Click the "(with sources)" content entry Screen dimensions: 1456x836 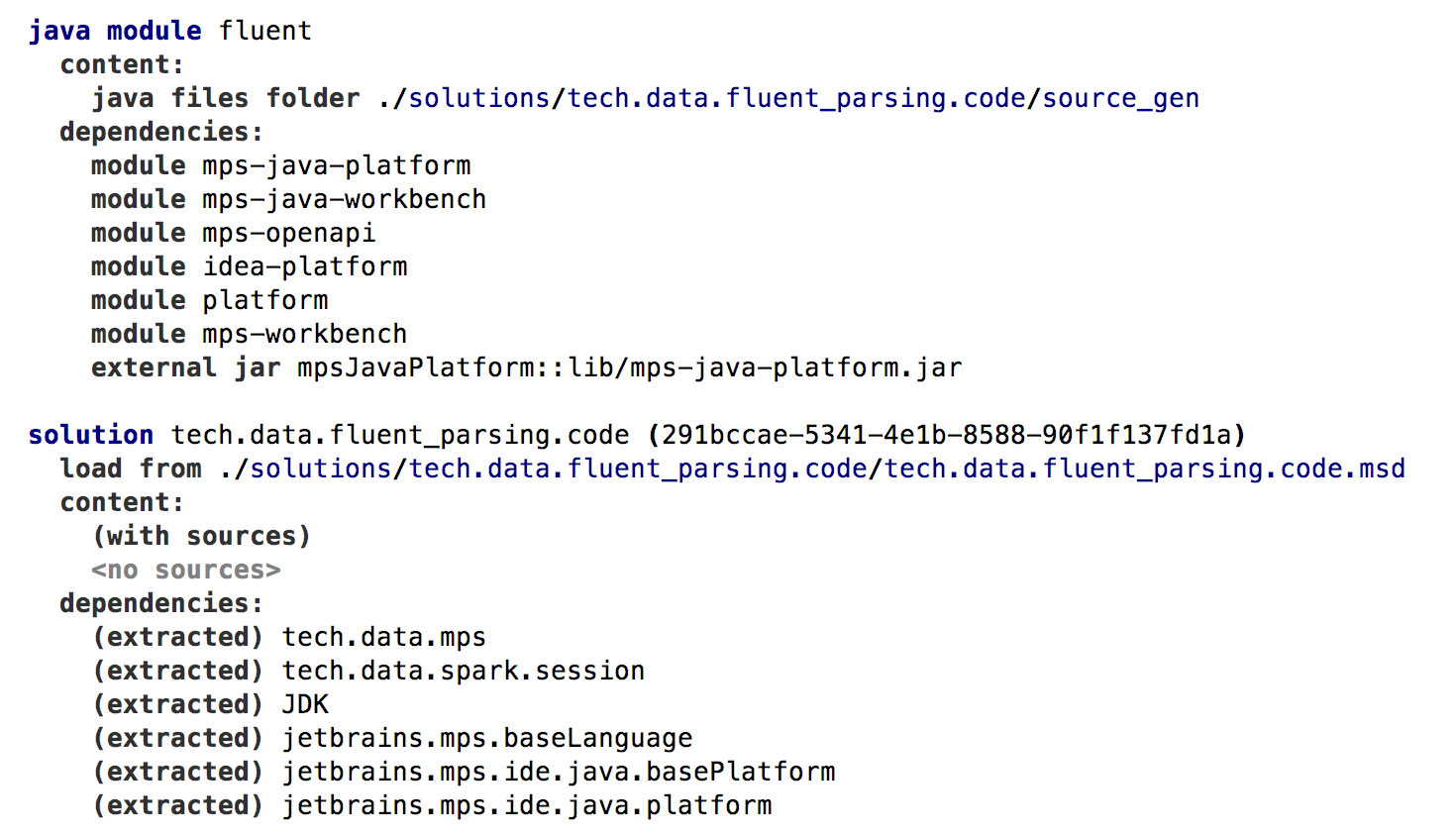[201, 536]
